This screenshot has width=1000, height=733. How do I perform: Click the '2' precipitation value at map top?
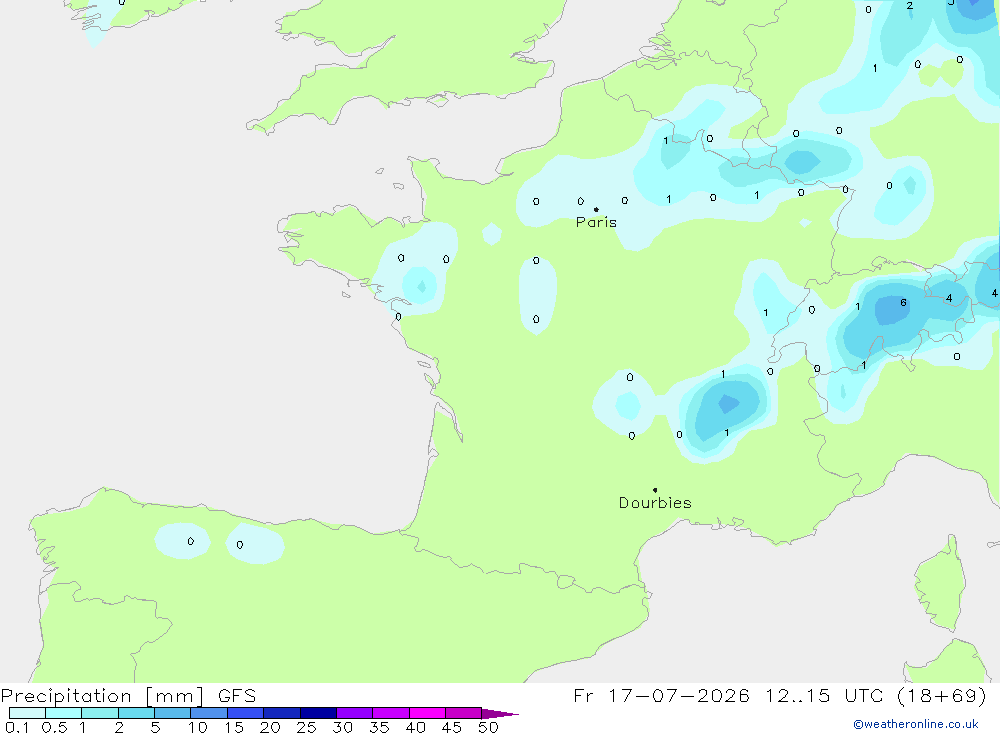[909, 6]
